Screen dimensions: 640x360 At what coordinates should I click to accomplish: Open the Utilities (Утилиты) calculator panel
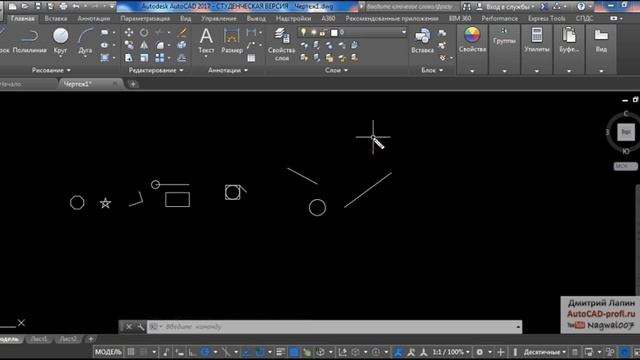click(537, 41)
